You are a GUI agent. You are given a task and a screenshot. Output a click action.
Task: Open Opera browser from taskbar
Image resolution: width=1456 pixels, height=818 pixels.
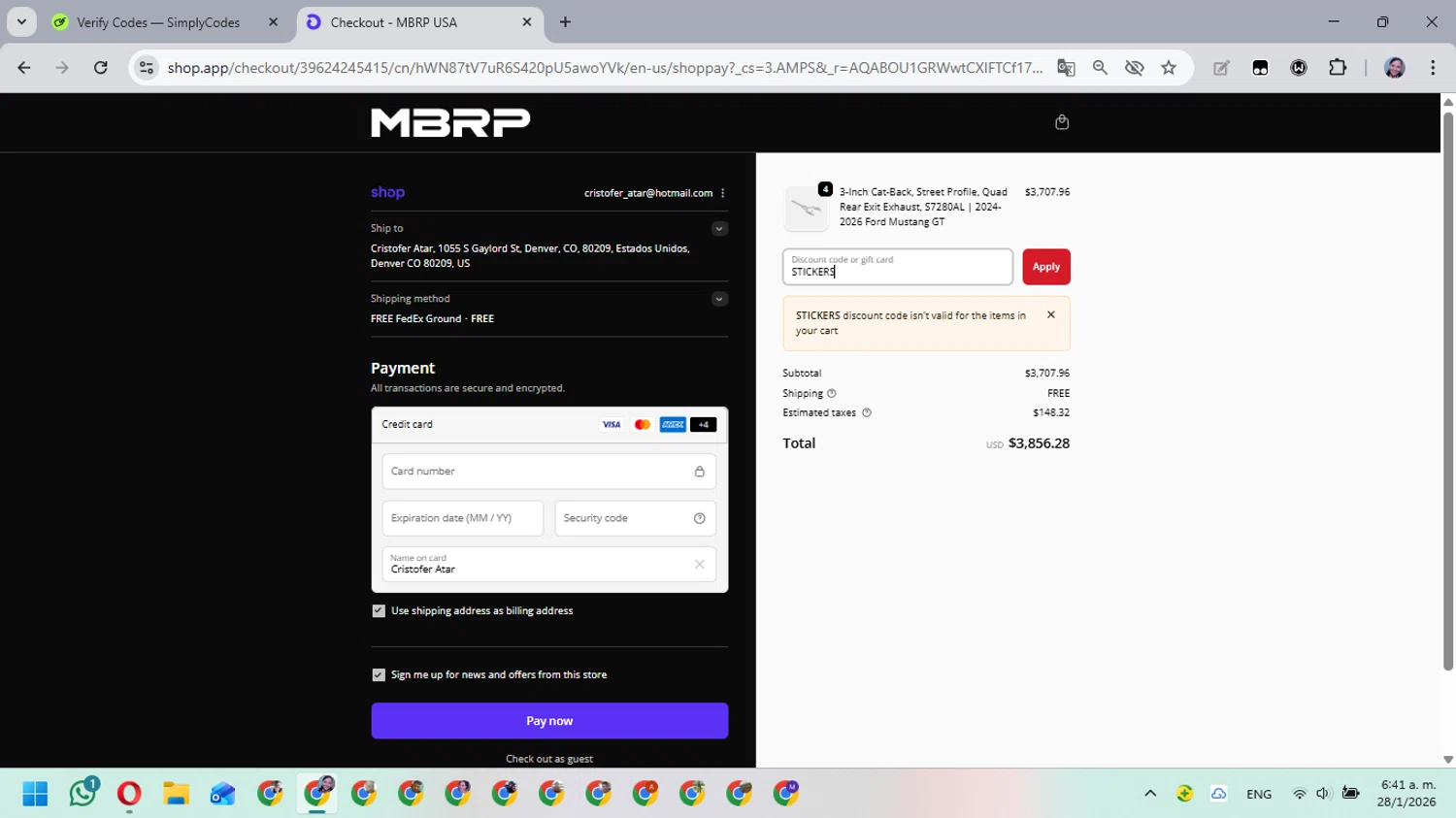coord(129,794)
